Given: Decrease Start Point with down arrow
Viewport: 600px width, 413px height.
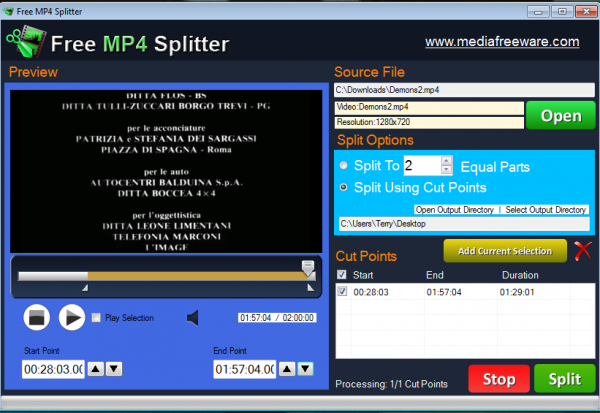Looking at the screenshot, I should (114, 369).
